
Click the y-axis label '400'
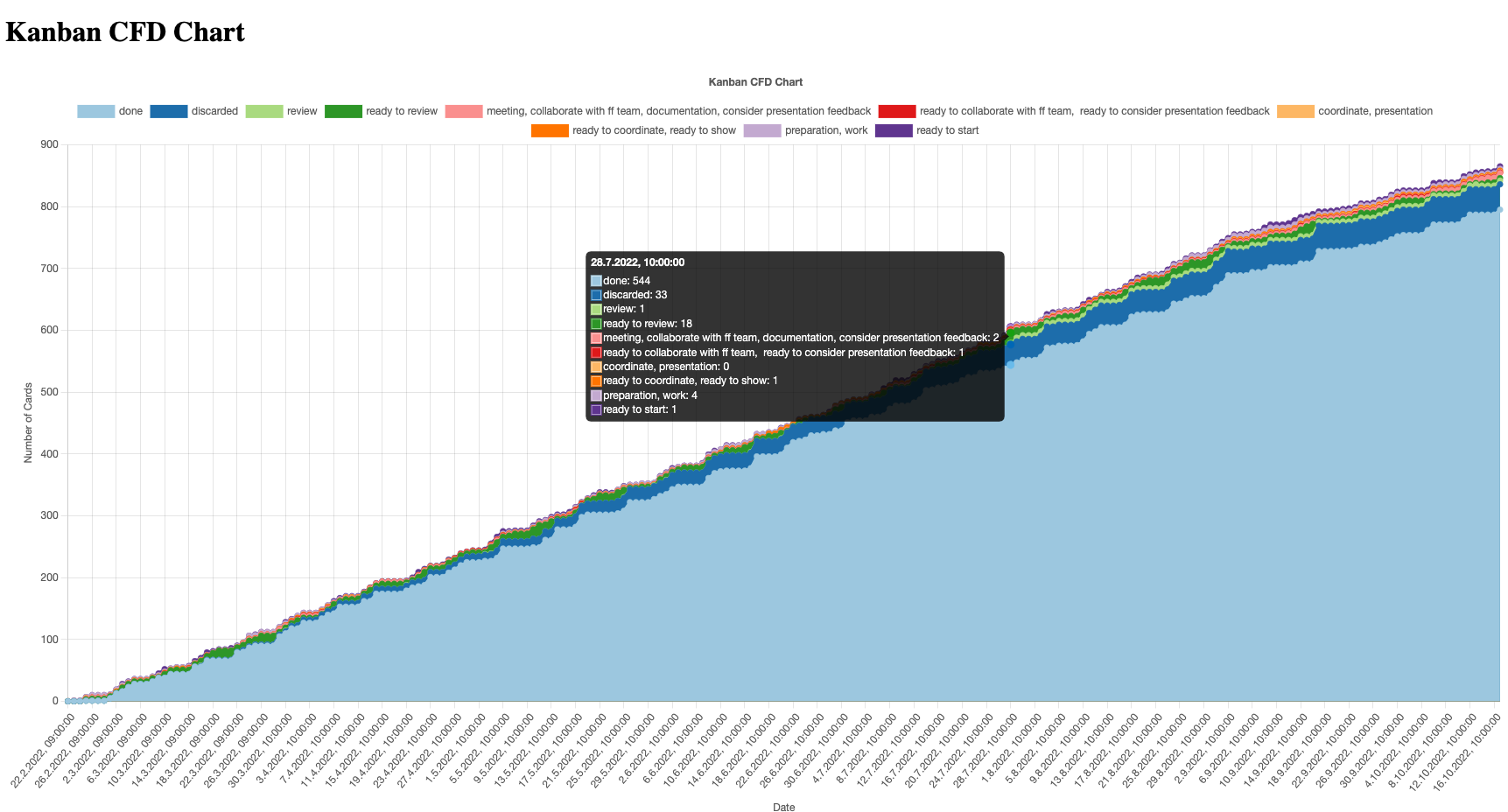coord(49,454)
